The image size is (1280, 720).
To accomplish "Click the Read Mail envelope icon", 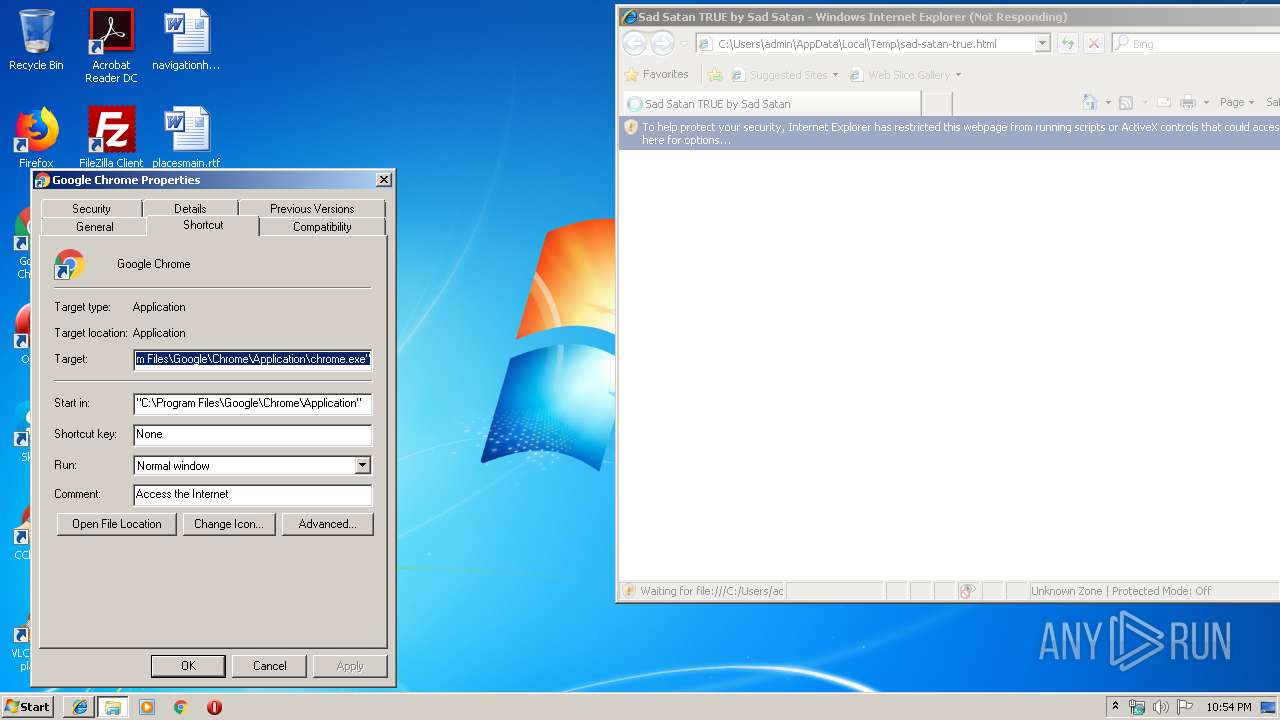I will click(1164, 103).
